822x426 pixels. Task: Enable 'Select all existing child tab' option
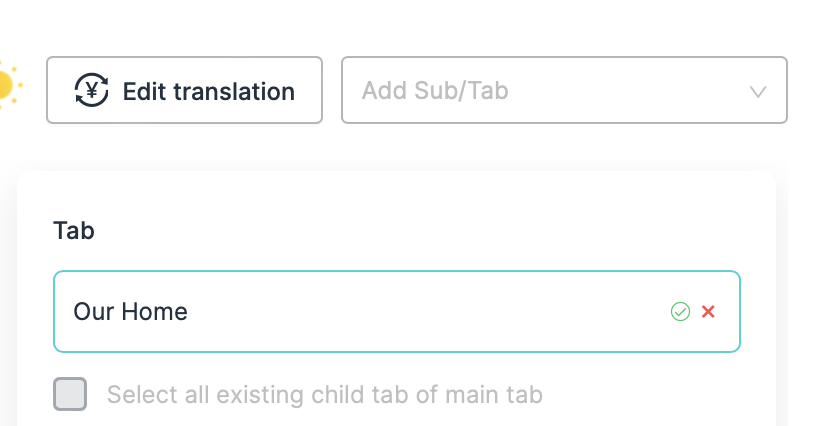[x=70, y=394]
